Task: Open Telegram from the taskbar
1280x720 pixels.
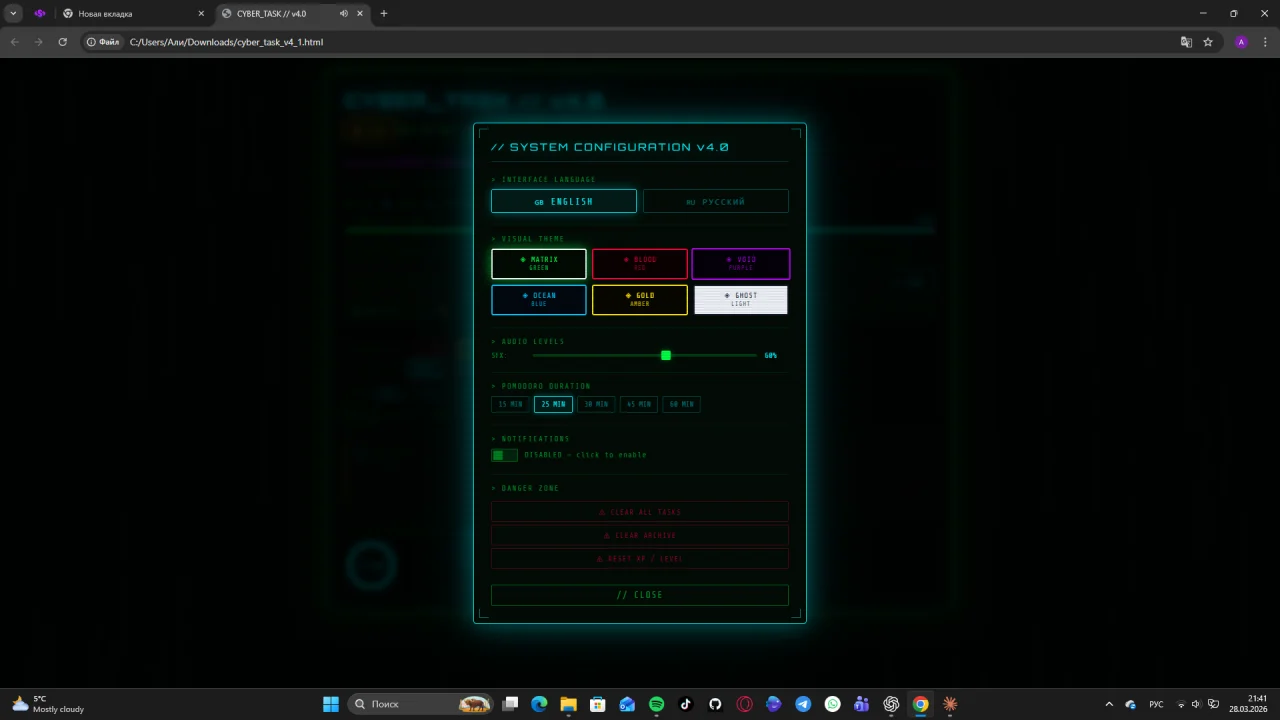Action: [x=803, y=704]
